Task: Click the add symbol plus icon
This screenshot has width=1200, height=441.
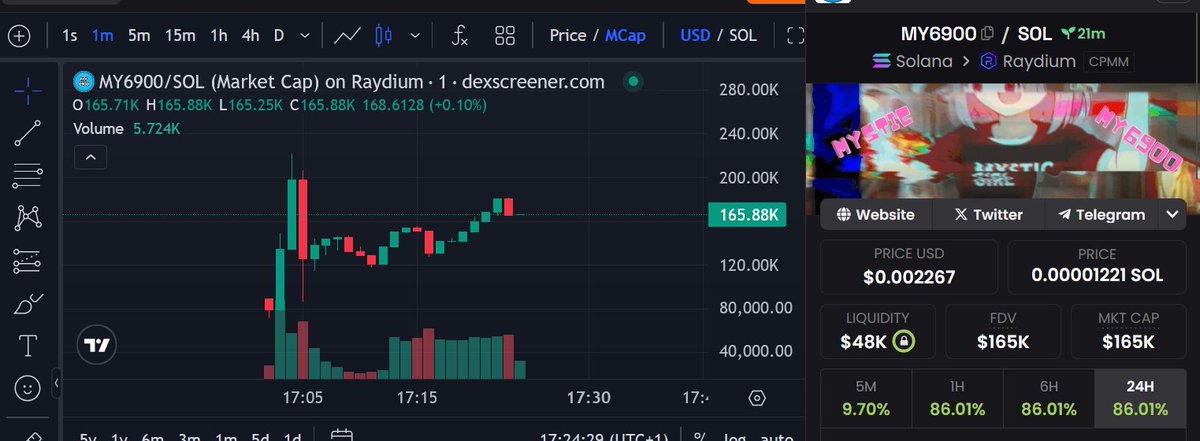Action: point(19,36)
